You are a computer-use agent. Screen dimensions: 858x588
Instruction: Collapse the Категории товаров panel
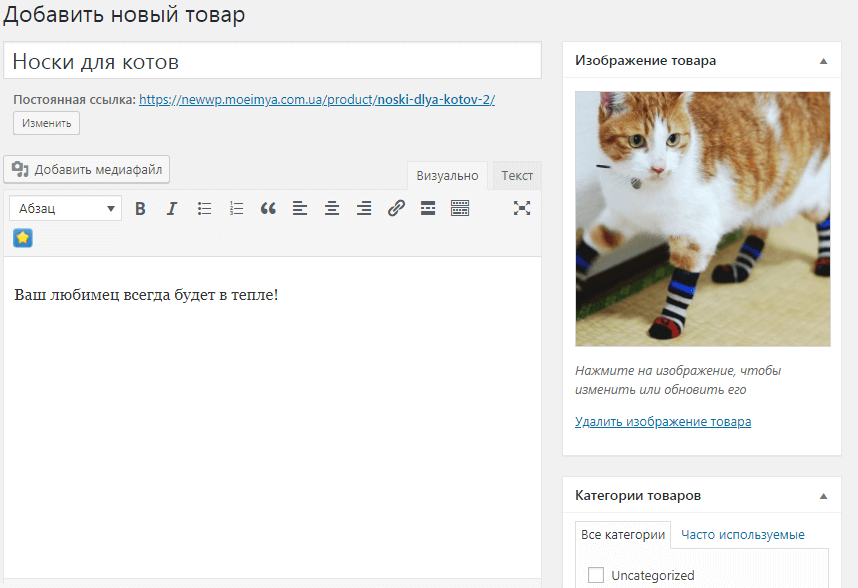click(823, 494)
